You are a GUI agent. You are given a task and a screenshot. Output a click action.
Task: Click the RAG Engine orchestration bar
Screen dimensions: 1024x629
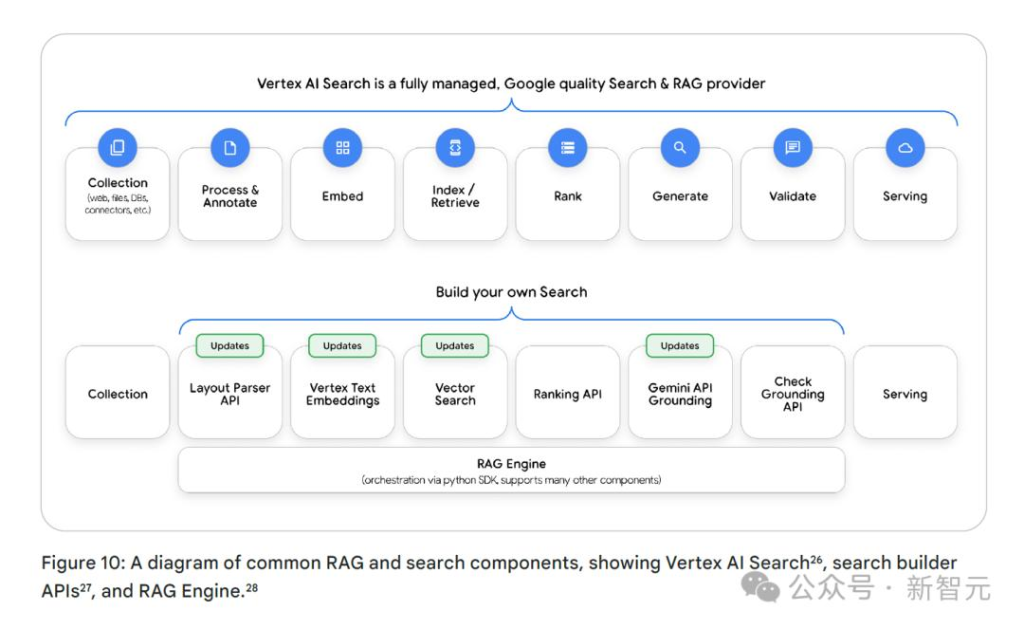click(x=511, y=470)
